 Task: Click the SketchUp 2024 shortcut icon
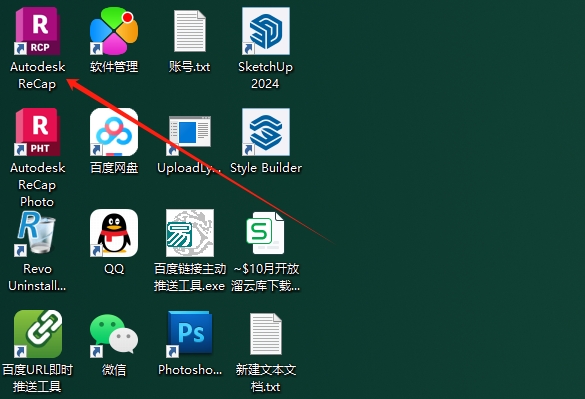pos(266,31)
